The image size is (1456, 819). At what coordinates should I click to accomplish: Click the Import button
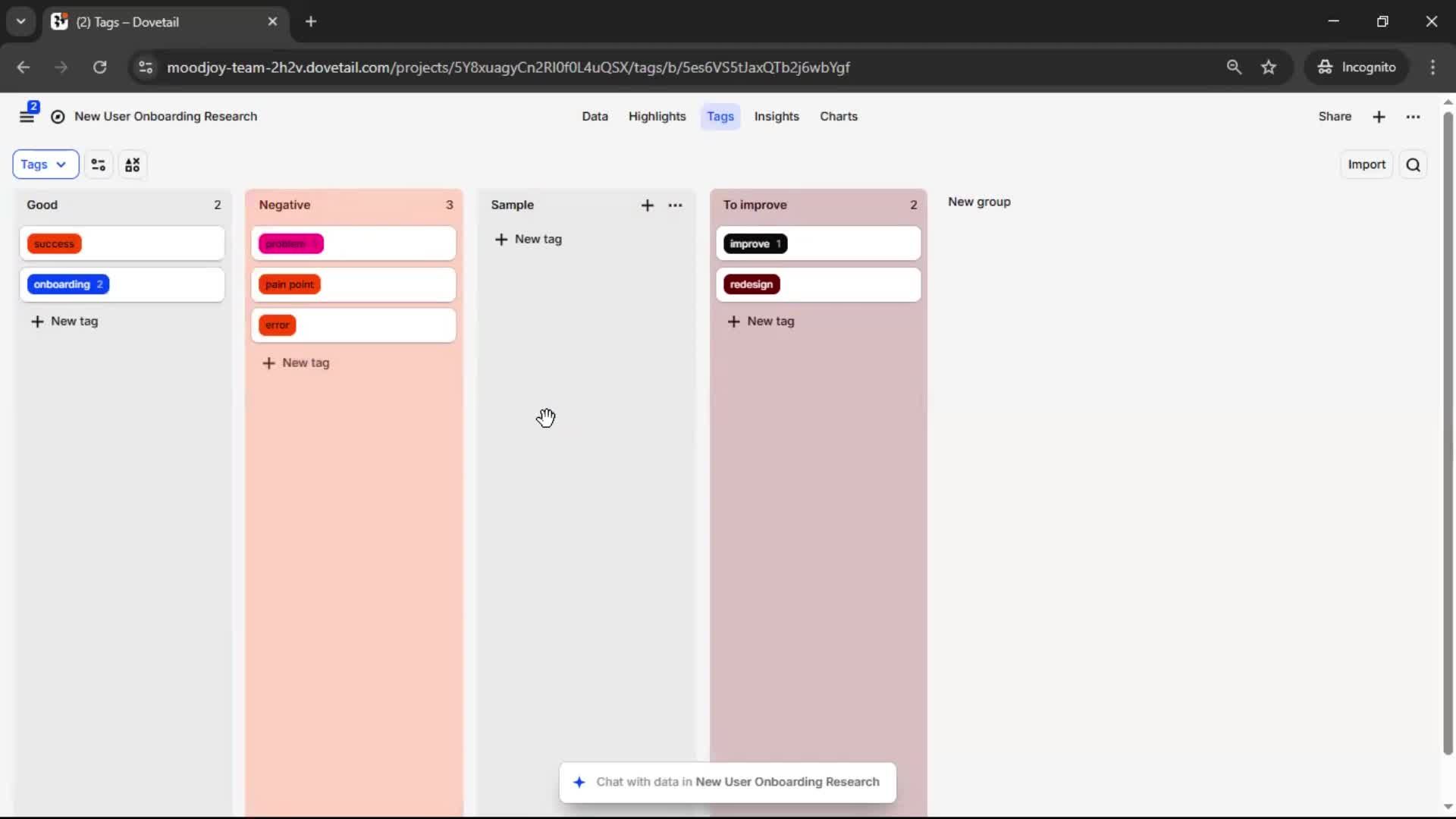(1366, 165)
